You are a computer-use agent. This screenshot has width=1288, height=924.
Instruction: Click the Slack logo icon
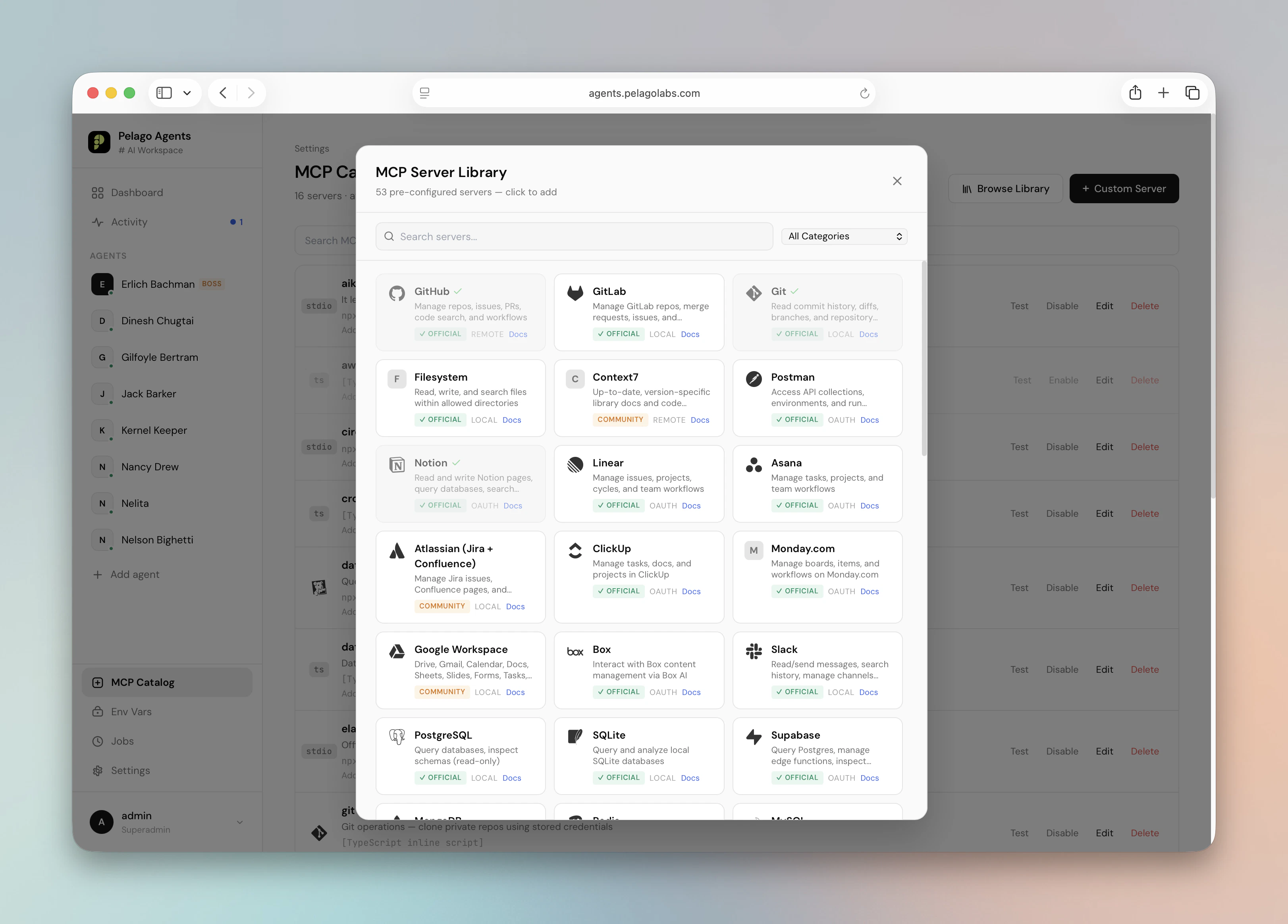[x=754, y=651]
